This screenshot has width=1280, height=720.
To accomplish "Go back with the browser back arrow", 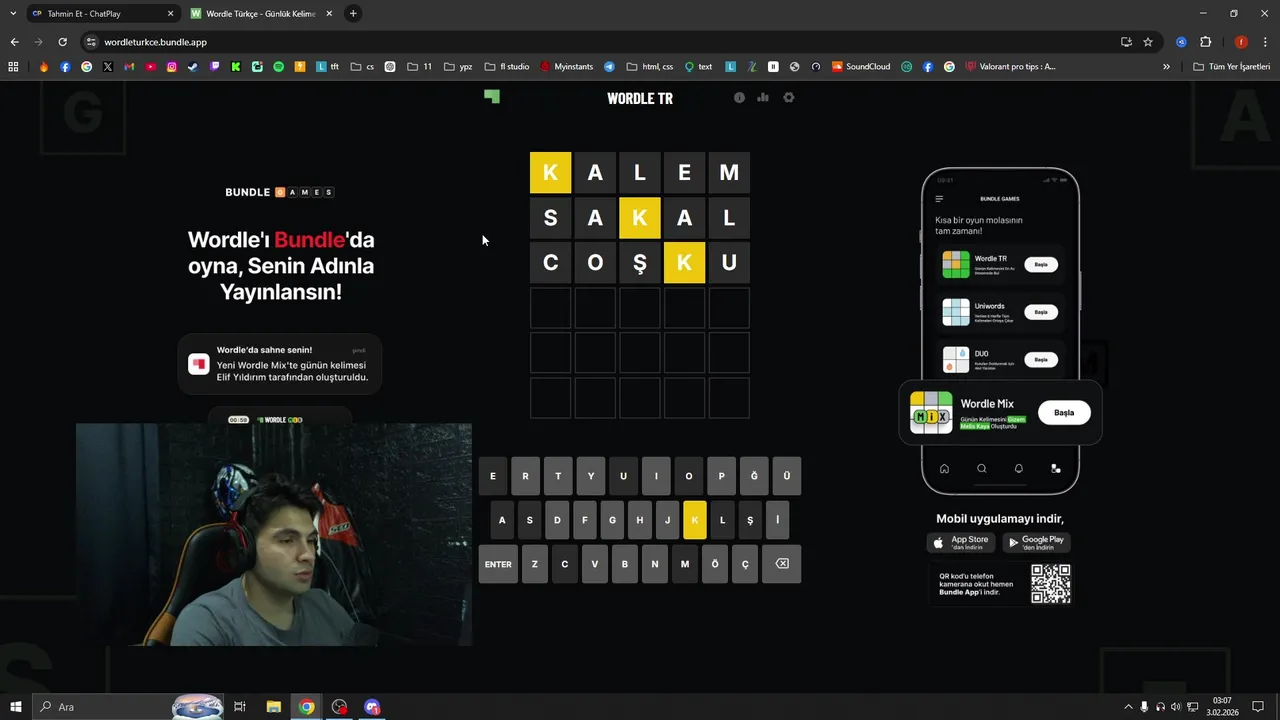I will (14, 42).
